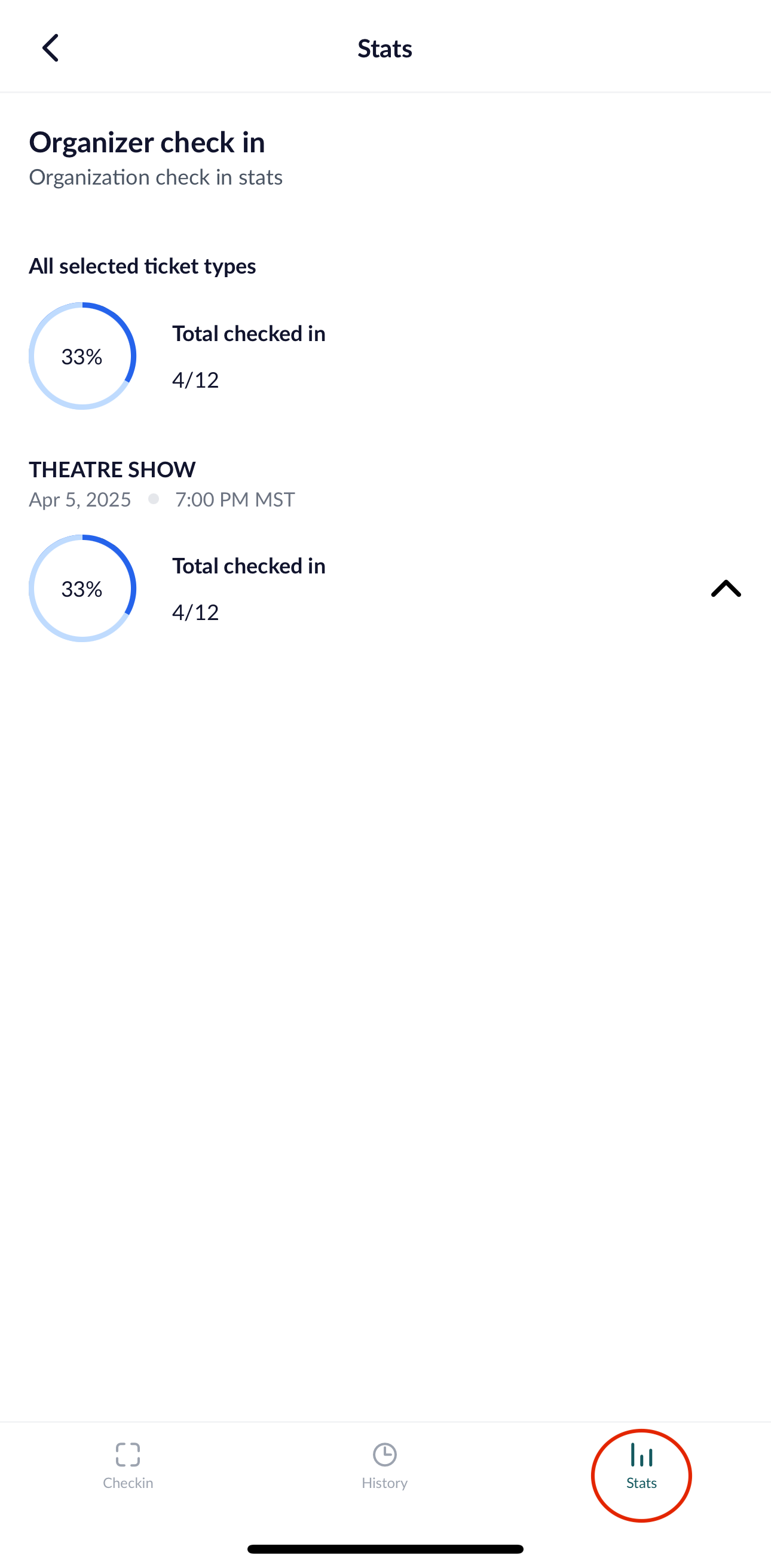The image size is (771, 1568).
Task: Tap the Theatre Show 33% progress ring
Action: pyautogui.click(x=82, y=588)
